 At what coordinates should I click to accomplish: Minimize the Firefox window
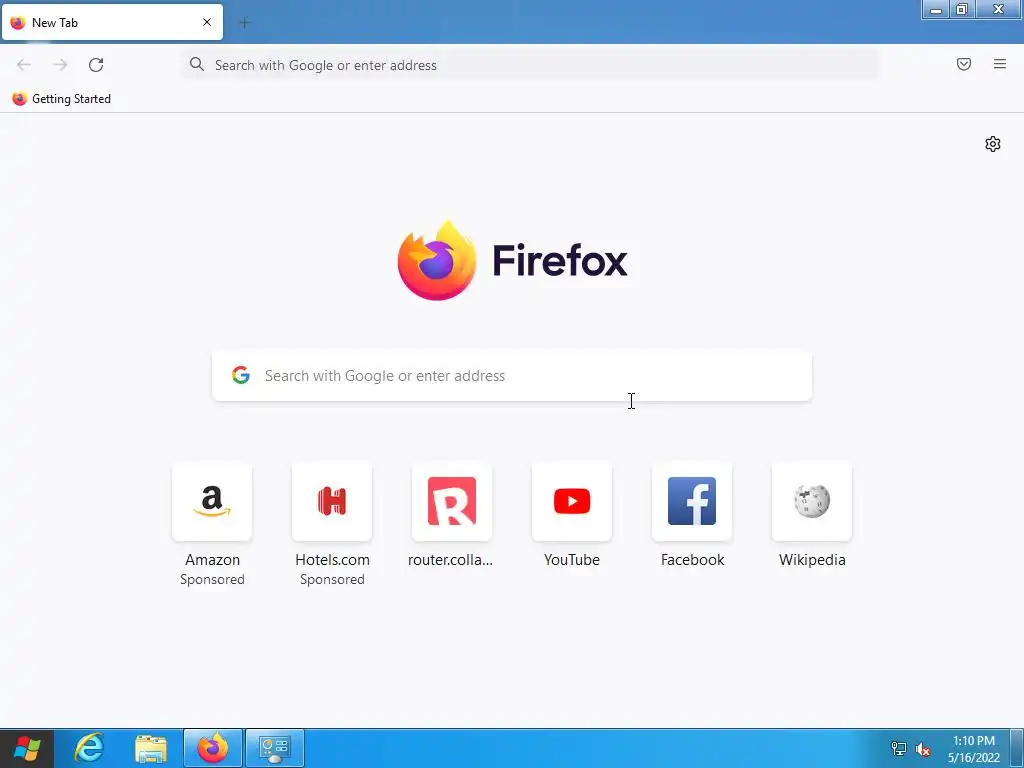tap(935, 9)
